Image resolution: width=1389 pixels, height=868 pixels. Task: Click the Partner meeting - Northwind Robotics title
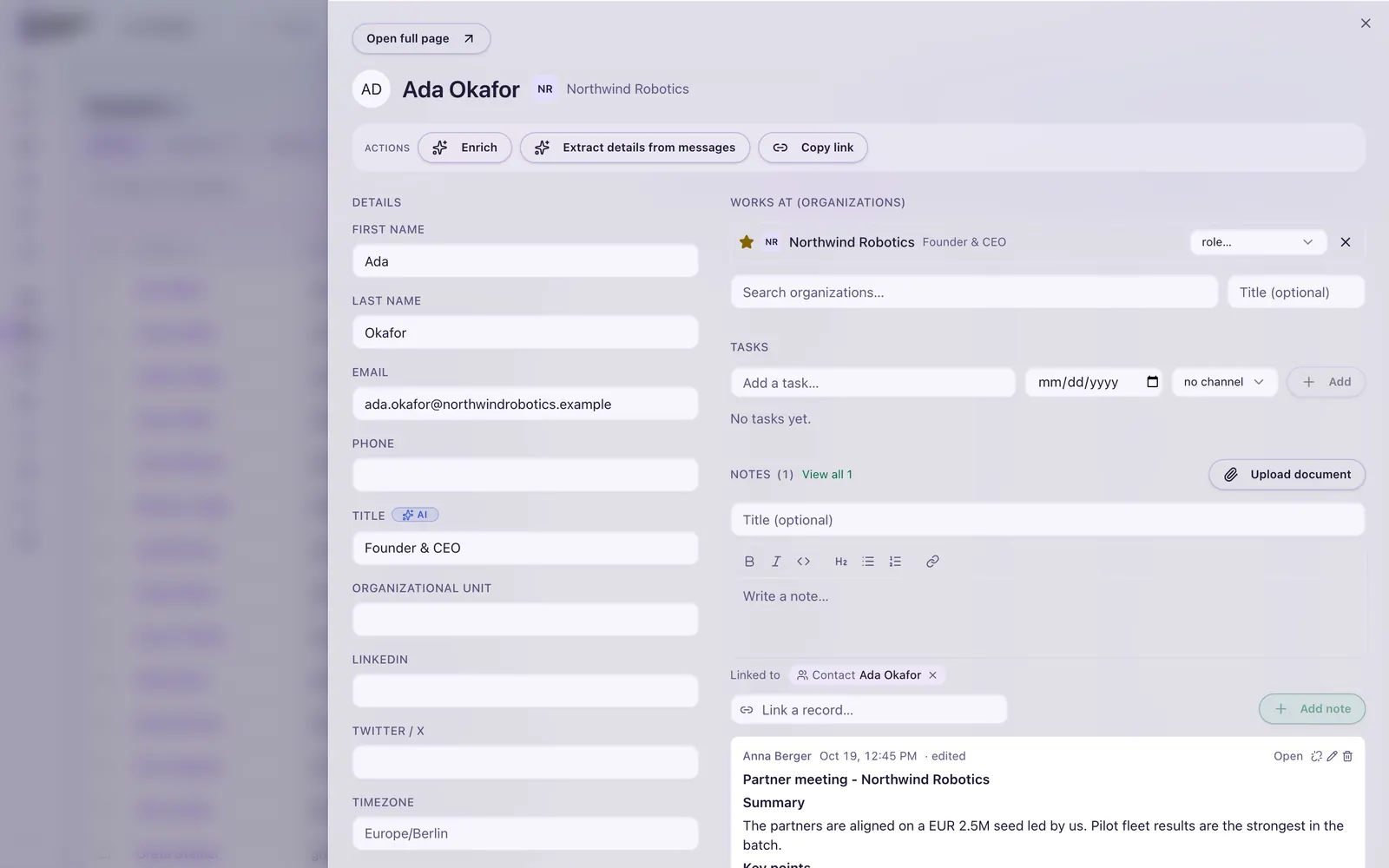(x=866, y=779)
